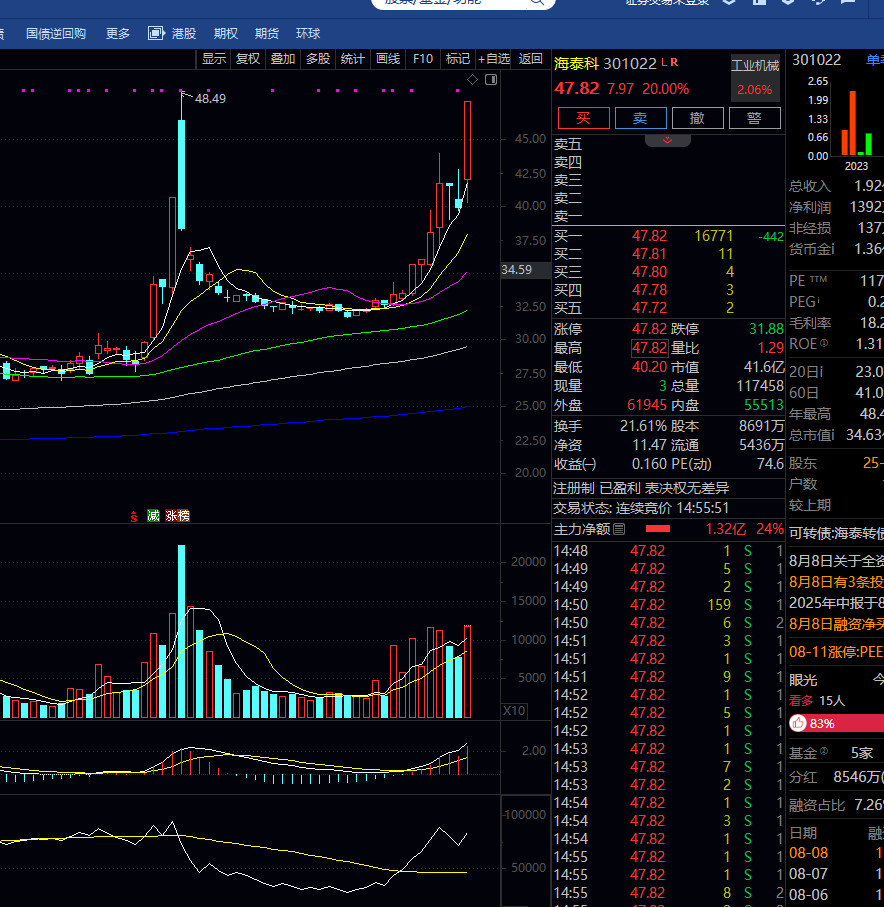Click the 2023 earnings bar chart thumbnail
The image size is (884, 907).
point(856,123)
